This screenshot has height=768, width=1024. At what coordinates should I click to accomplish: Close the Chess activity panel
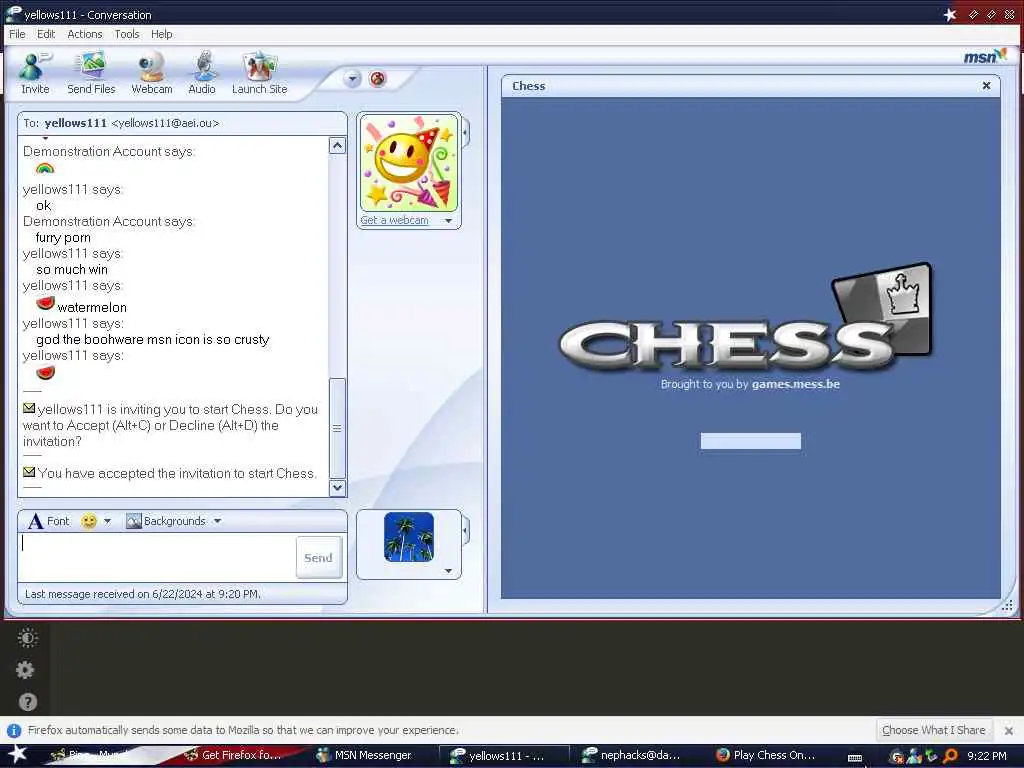(x=986, y=86)
